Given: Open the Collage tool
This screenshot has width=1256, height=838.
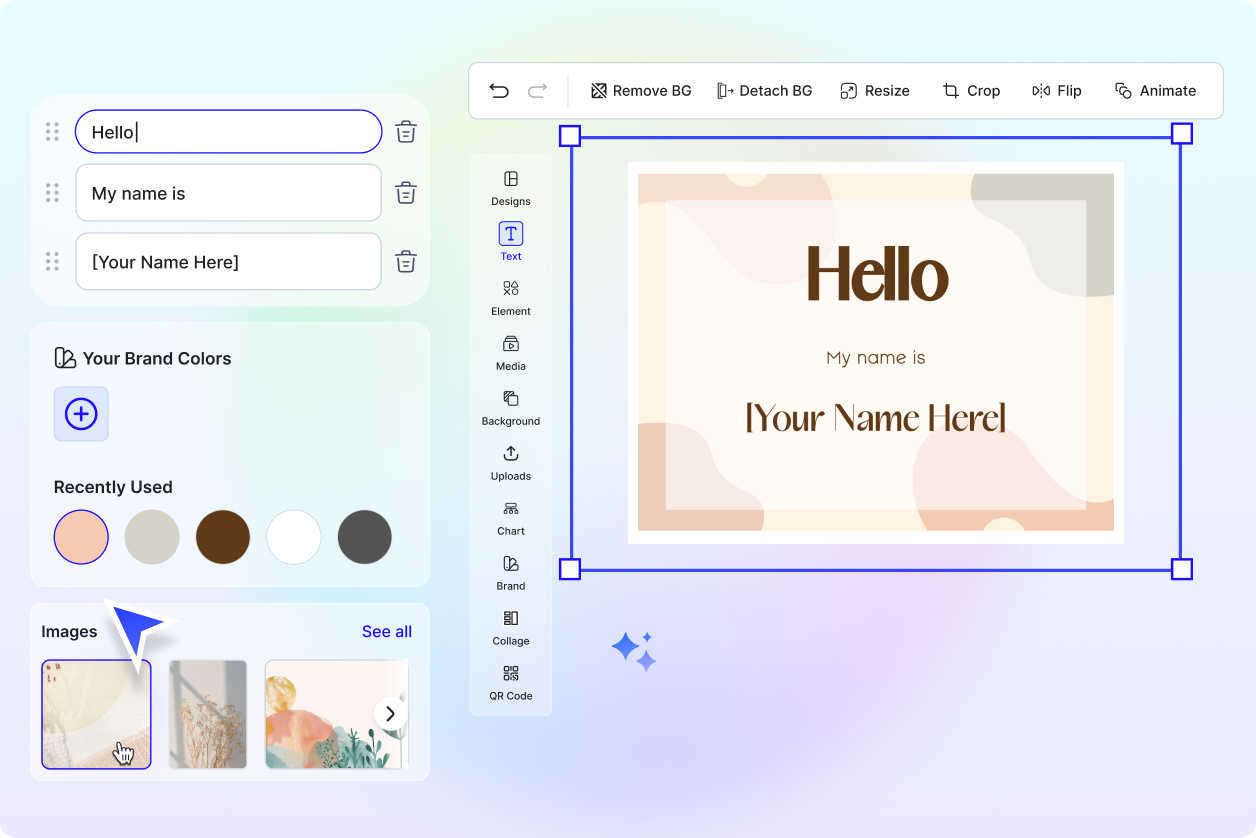Looking at the screenshot, I should [x=511, y=628].
